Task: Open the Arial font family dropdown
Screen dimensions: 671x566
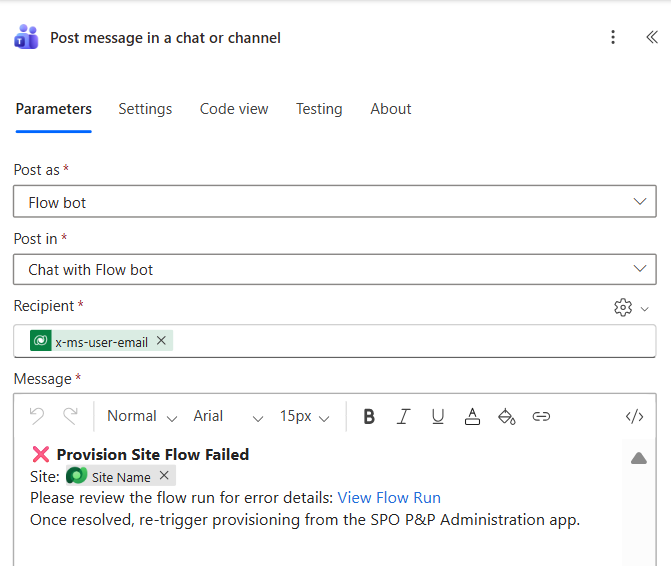Action: pos(228,416)
